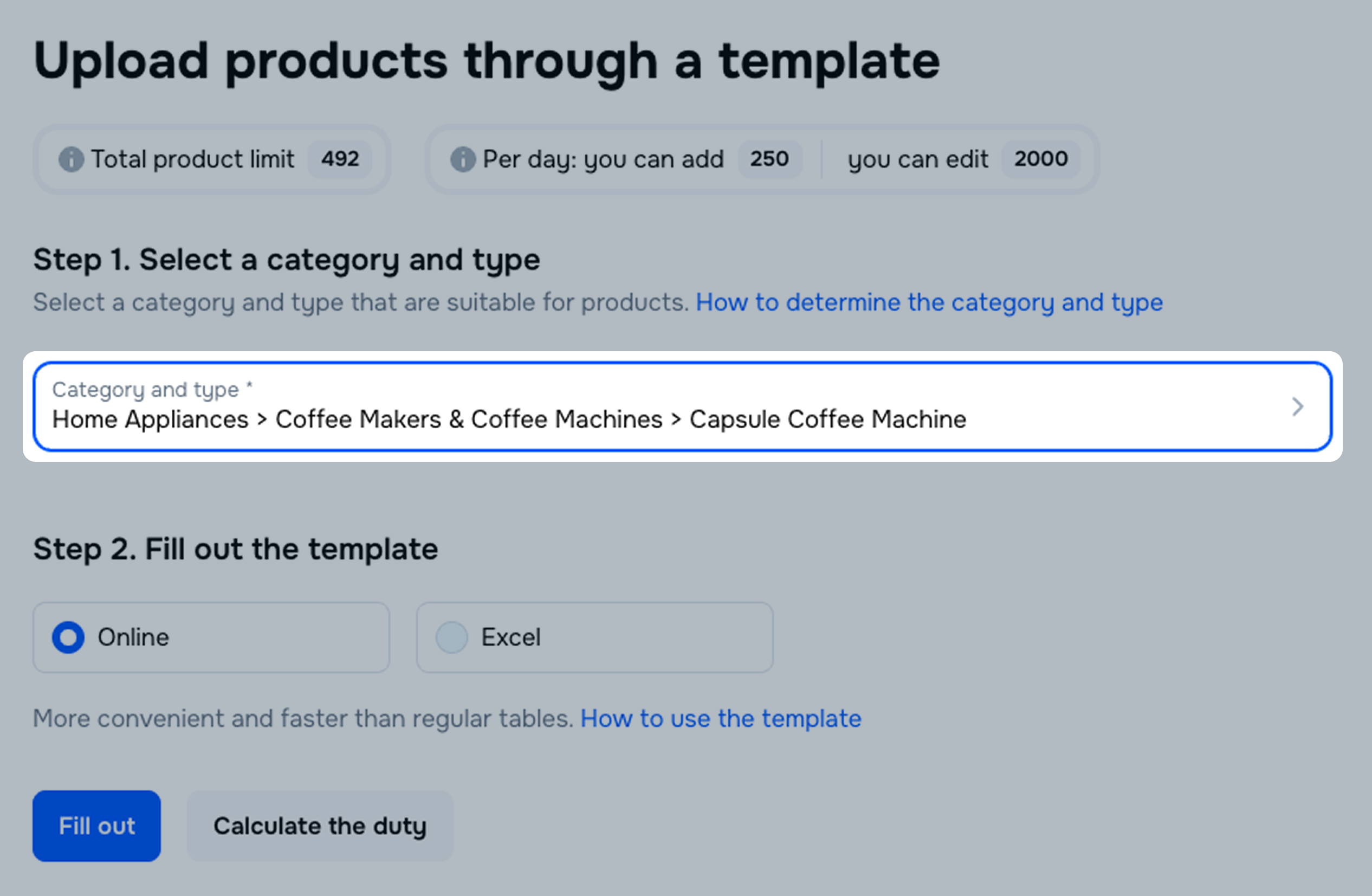Select the Excel template option
The image size is (1372, 896).
click(452, 637)
